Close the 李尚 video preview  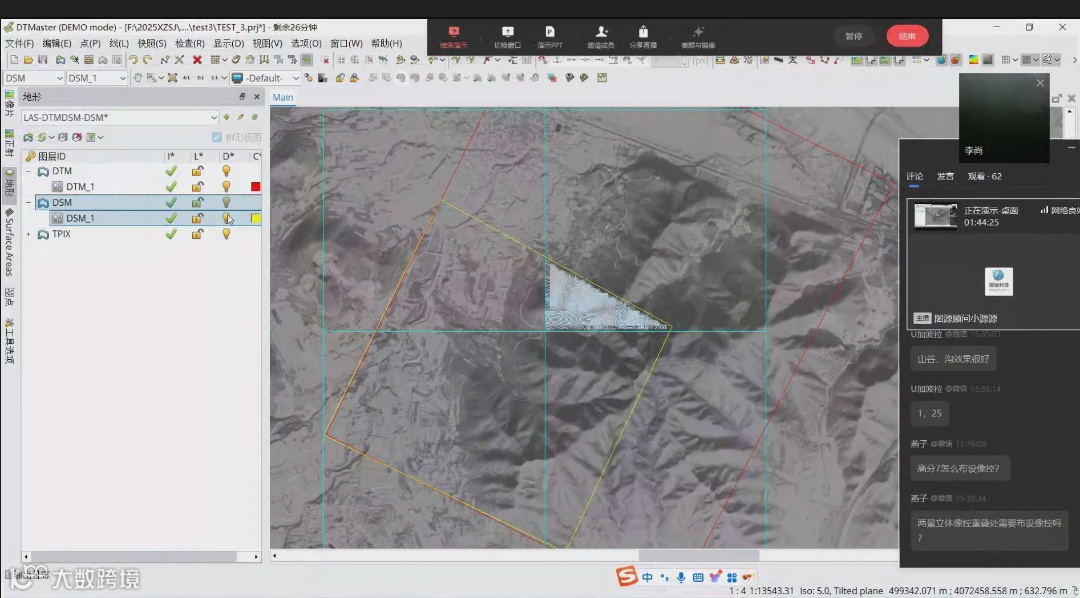coord(1040,83)
